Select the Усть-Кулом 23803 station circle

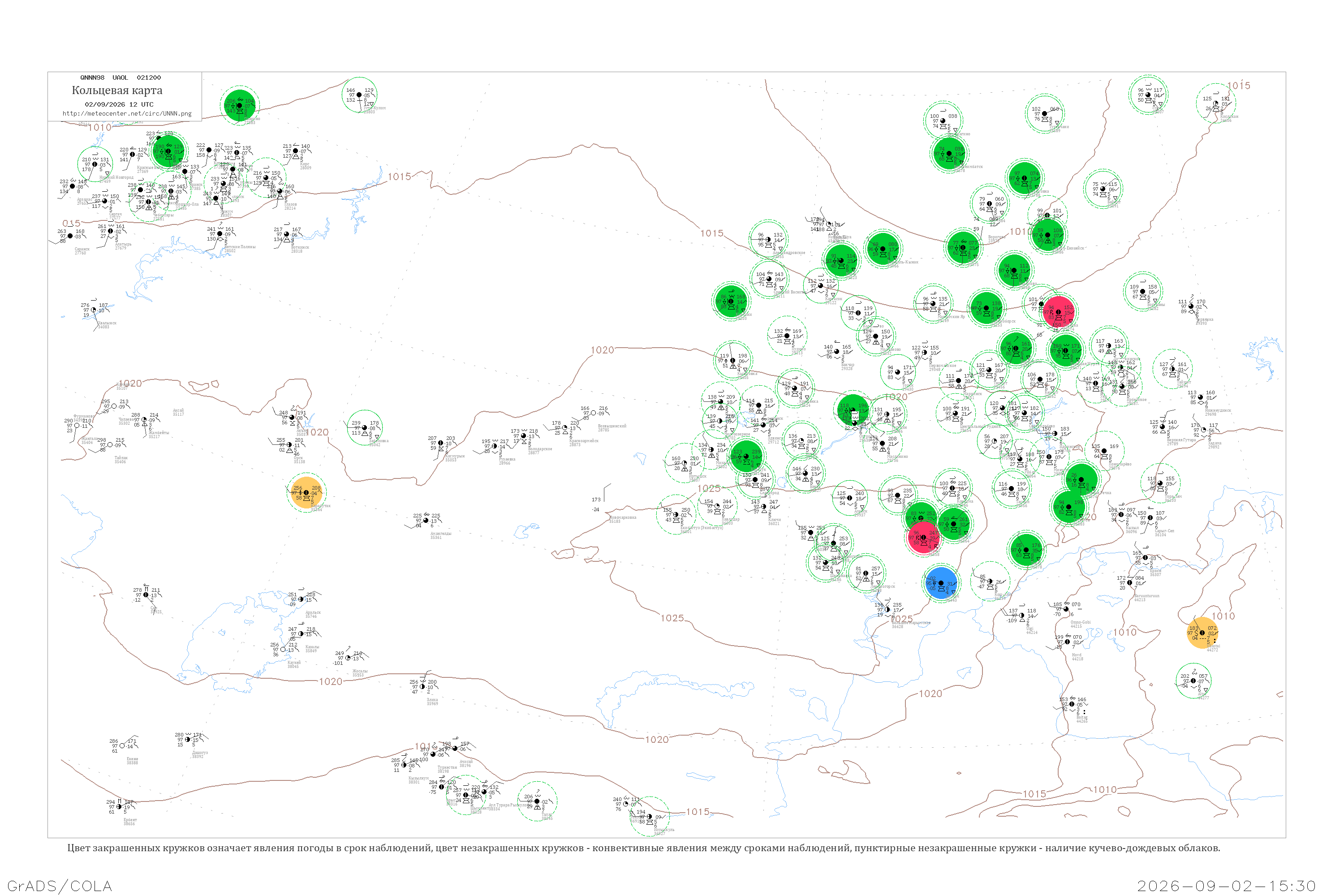tap(359, 95)
